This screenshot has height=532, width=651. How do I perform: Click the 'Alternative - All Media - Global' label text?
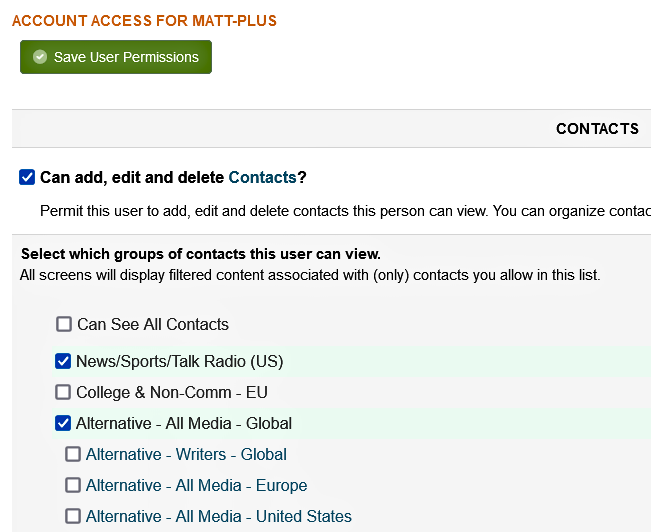184,424
